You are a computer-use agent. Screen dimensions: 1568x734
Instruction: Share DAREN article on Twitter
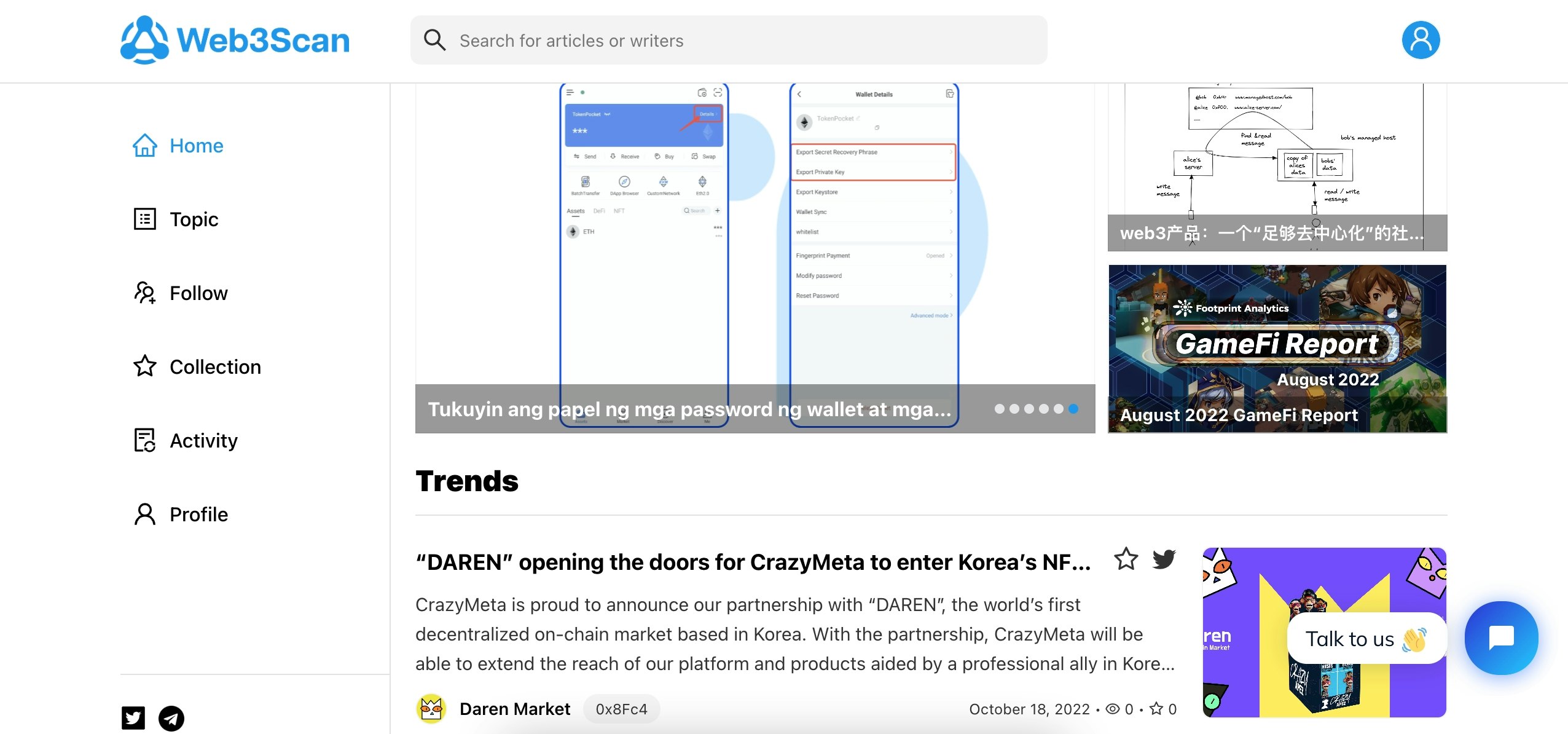[x=1164, y=559]
